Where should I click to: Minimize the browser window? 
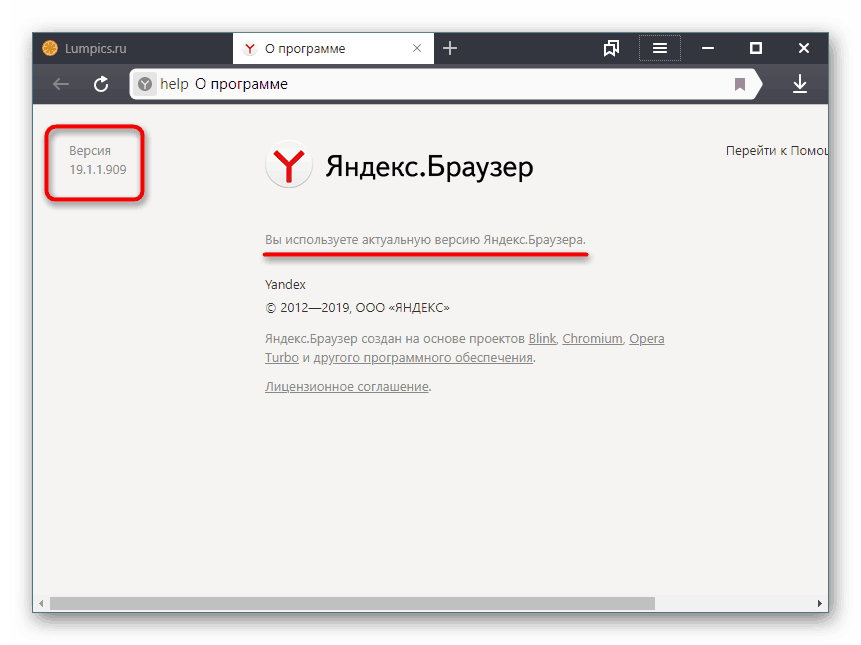[708, 48]
